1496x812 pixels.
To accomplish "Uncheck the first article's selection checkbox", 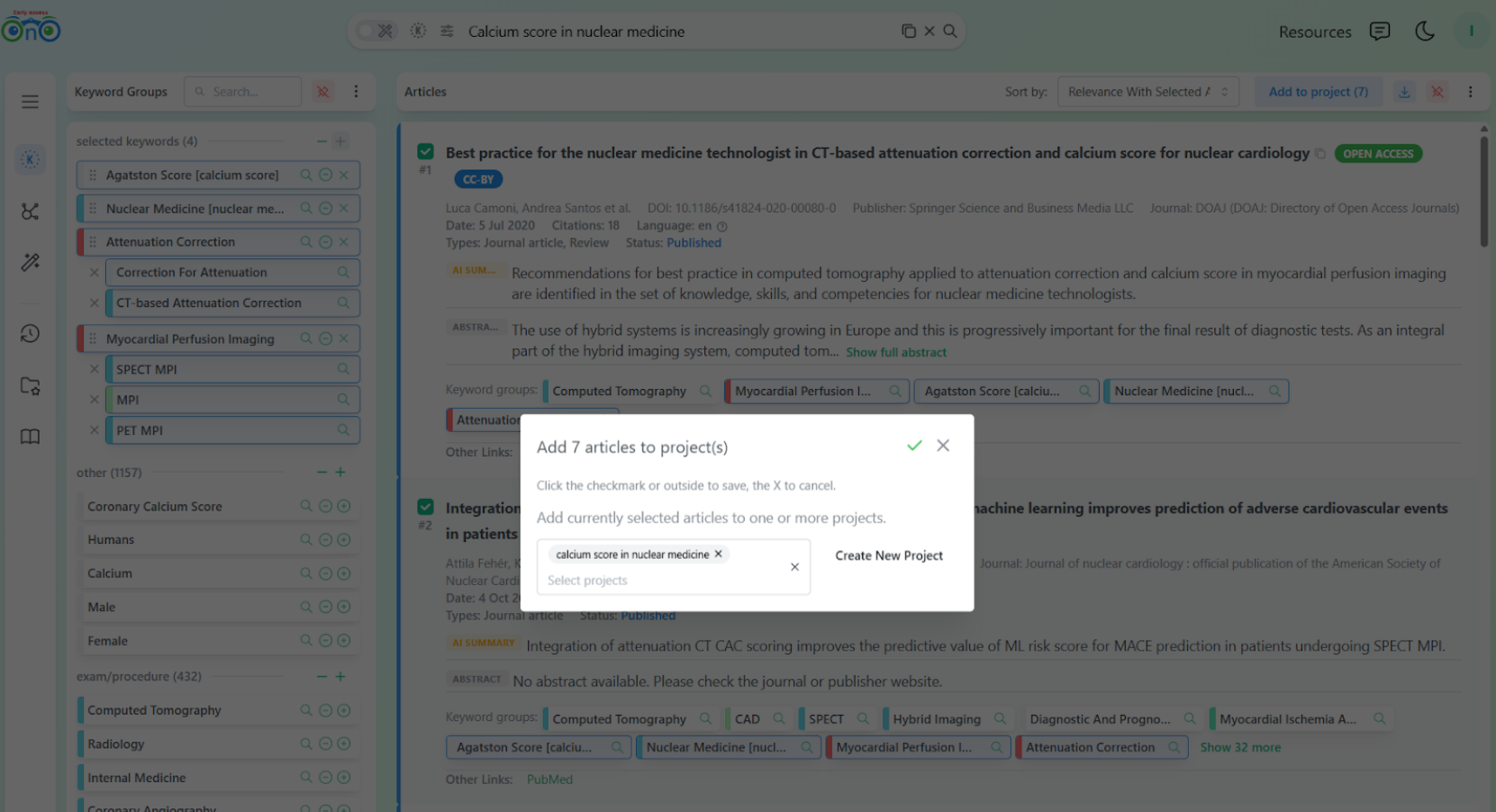I will tap(424, 152).
